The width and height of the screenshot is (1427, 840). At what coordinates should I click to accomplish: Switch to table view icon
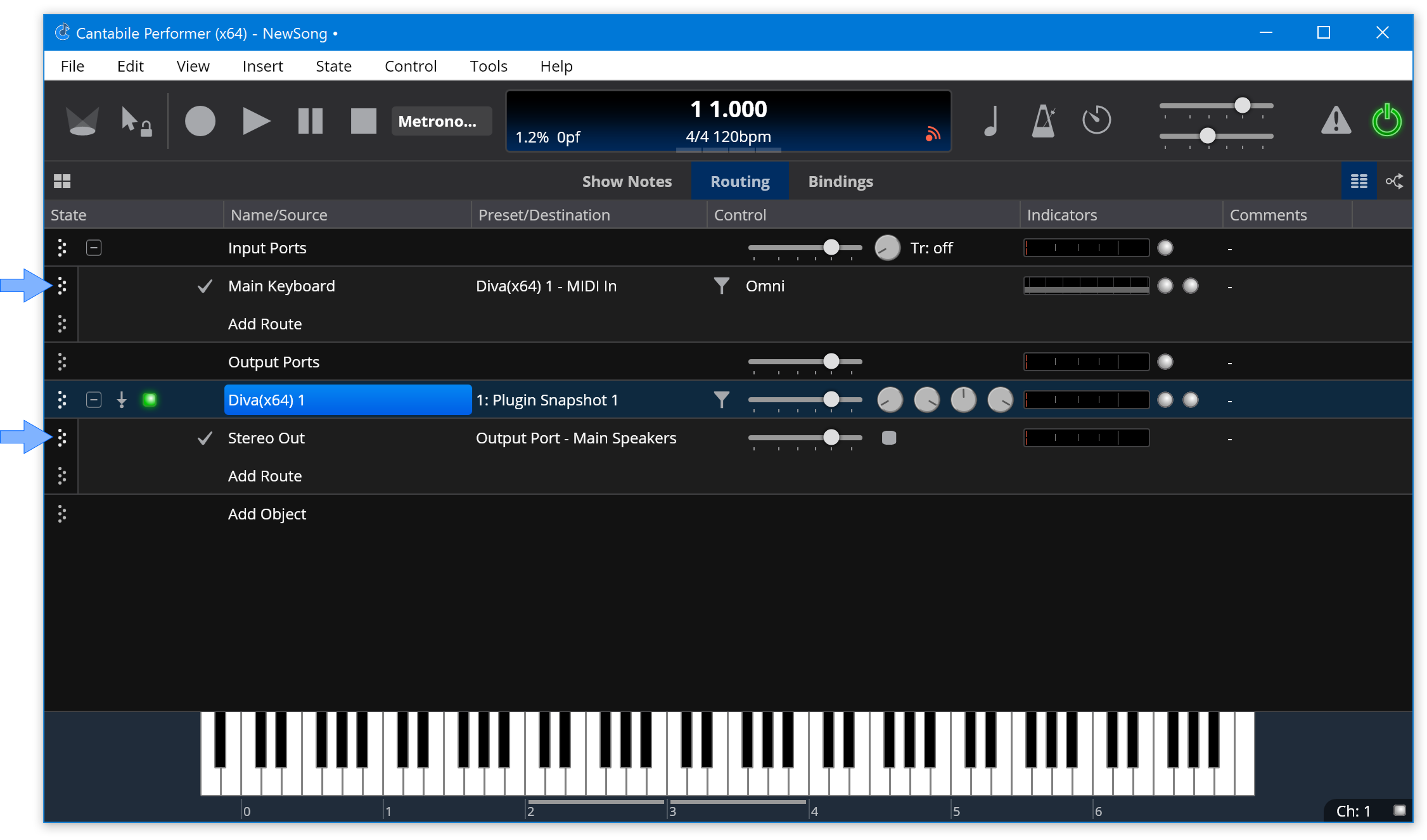pos(1359,181)
